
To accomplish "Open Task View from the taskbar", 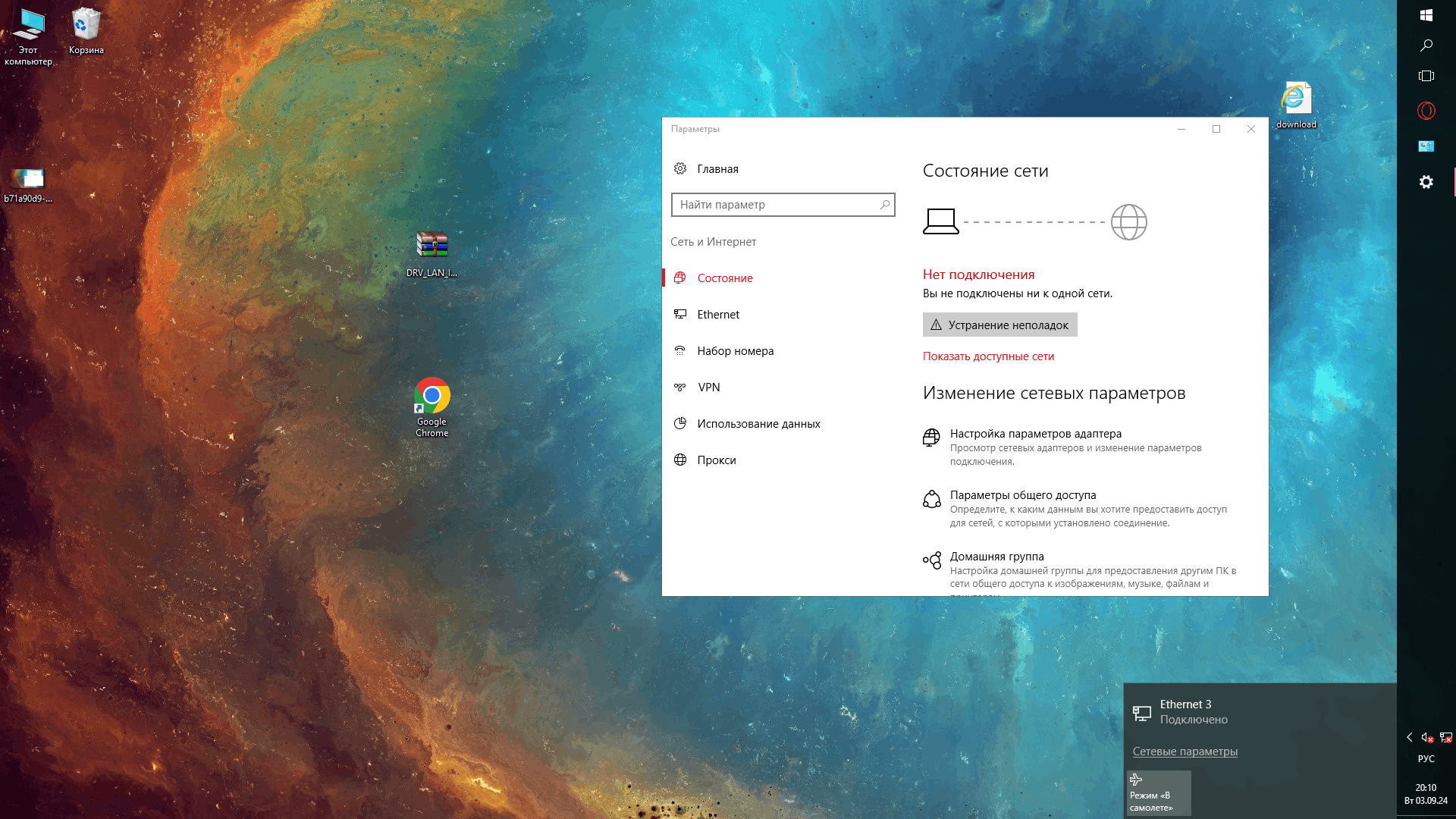I will coord(1426,76).
